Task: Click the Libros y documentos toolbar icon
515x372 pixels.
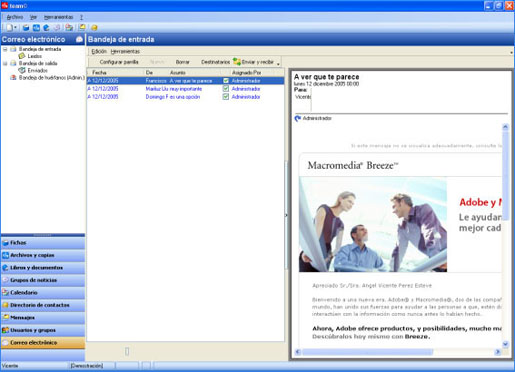Action: coord(46,28)
